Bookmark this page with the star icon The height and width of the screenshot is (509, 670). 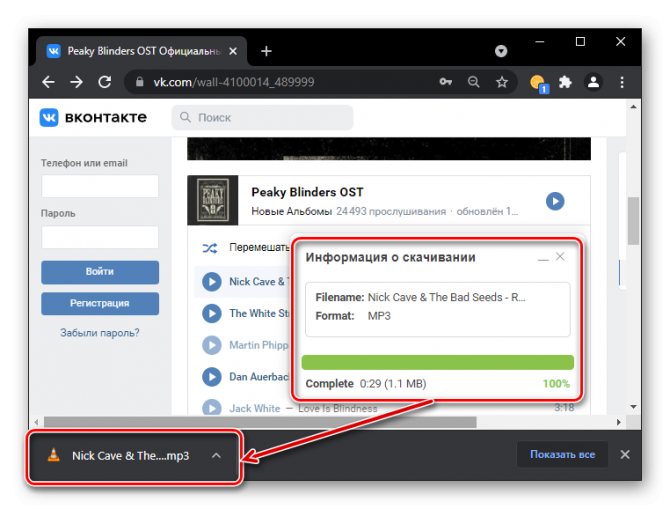click(x=502, y=82)
